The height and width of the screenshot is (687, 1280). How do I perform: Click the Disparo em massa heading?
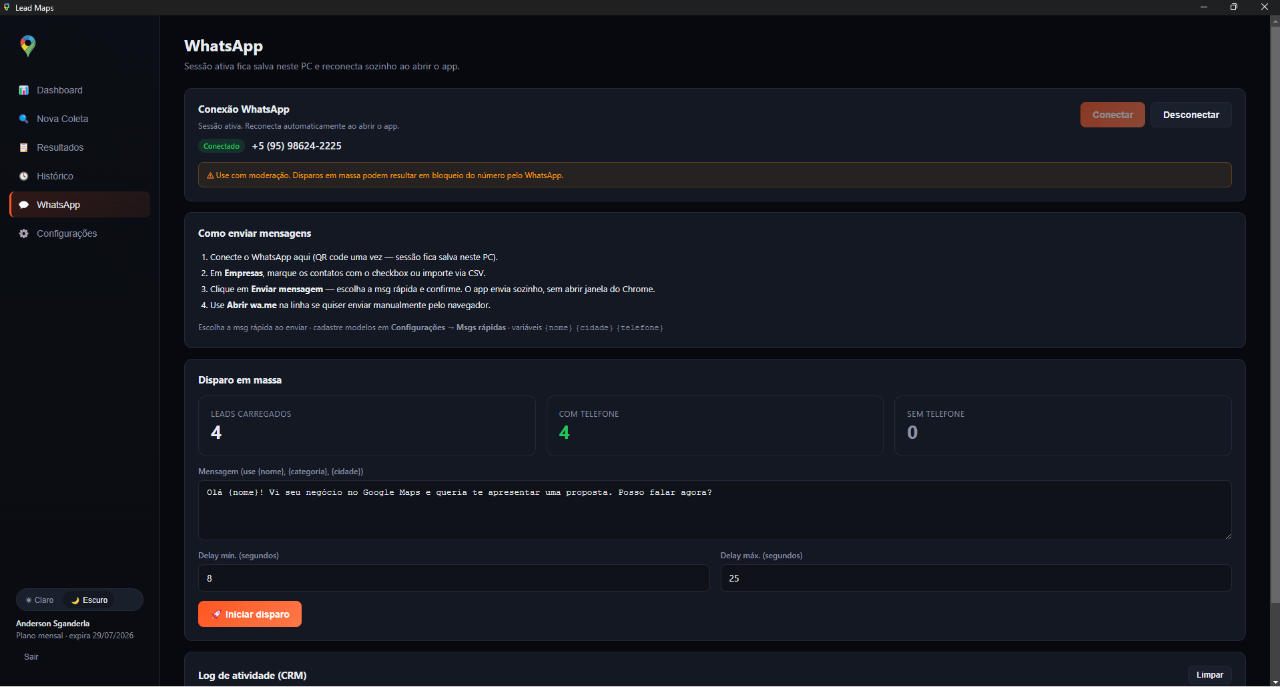point(240,380)
